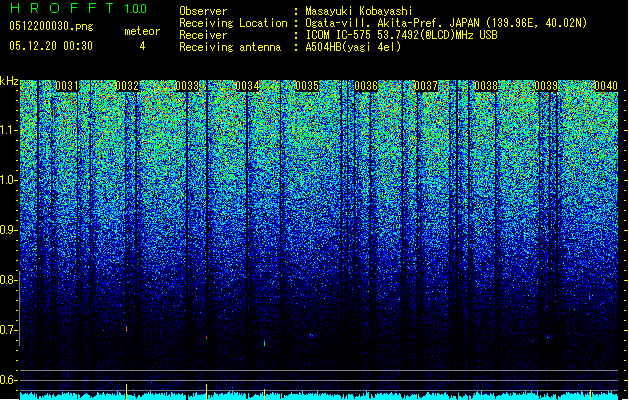Click the 'Observer' field label
Image resolution: width=629 pixels, height=400 pixels.
[x=203, y=11]
